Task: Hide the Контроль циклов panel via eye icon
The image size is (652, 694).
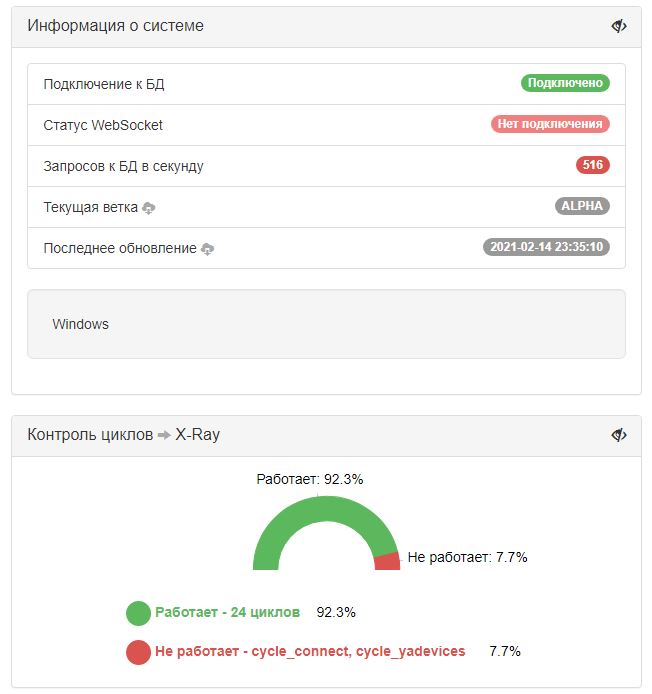Action: click(x=619, y=435)
